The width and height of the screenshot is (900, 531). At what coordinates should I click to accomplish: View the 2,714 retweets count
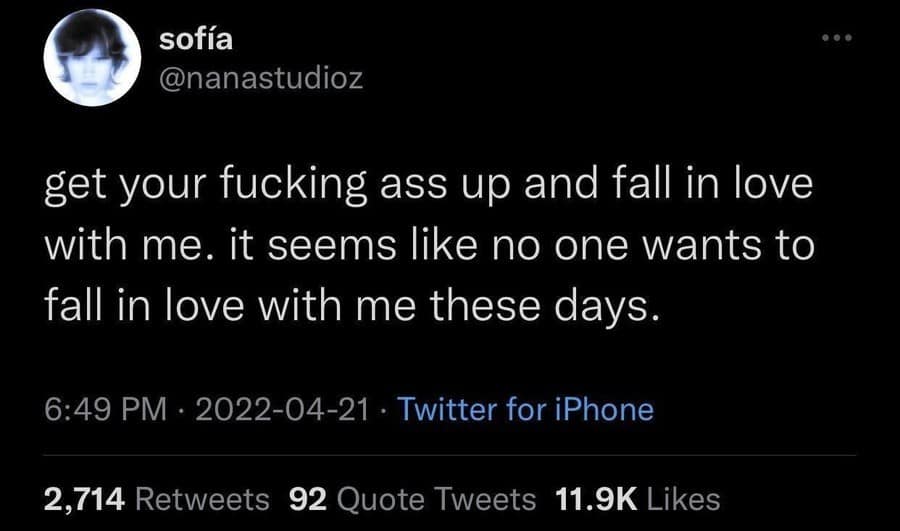pos(84,497)
